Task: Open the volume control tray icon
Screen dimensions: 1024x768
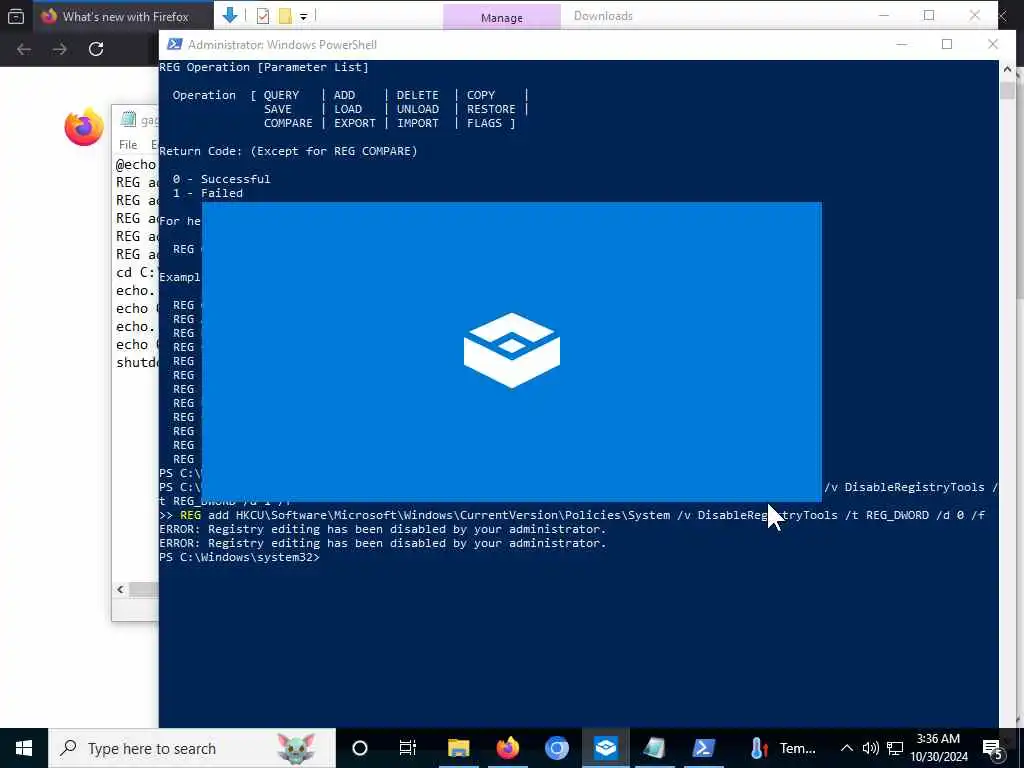Action: [x=871, y=748]
